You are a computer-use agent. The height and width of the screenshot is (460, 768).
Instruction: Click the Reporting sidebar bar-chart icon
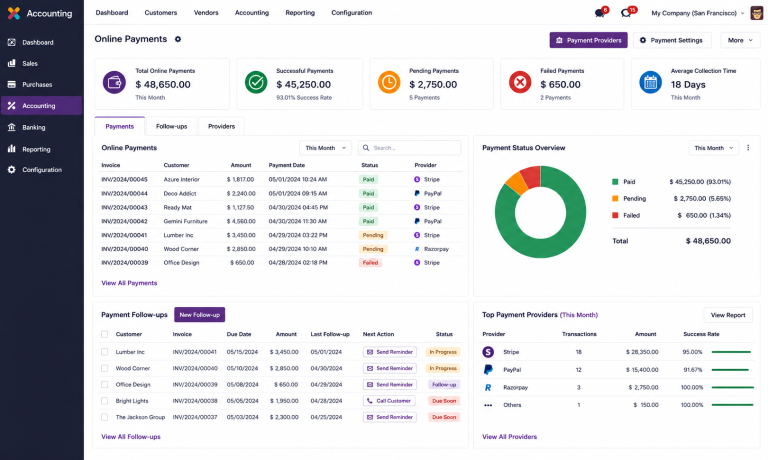click(12, 149)
